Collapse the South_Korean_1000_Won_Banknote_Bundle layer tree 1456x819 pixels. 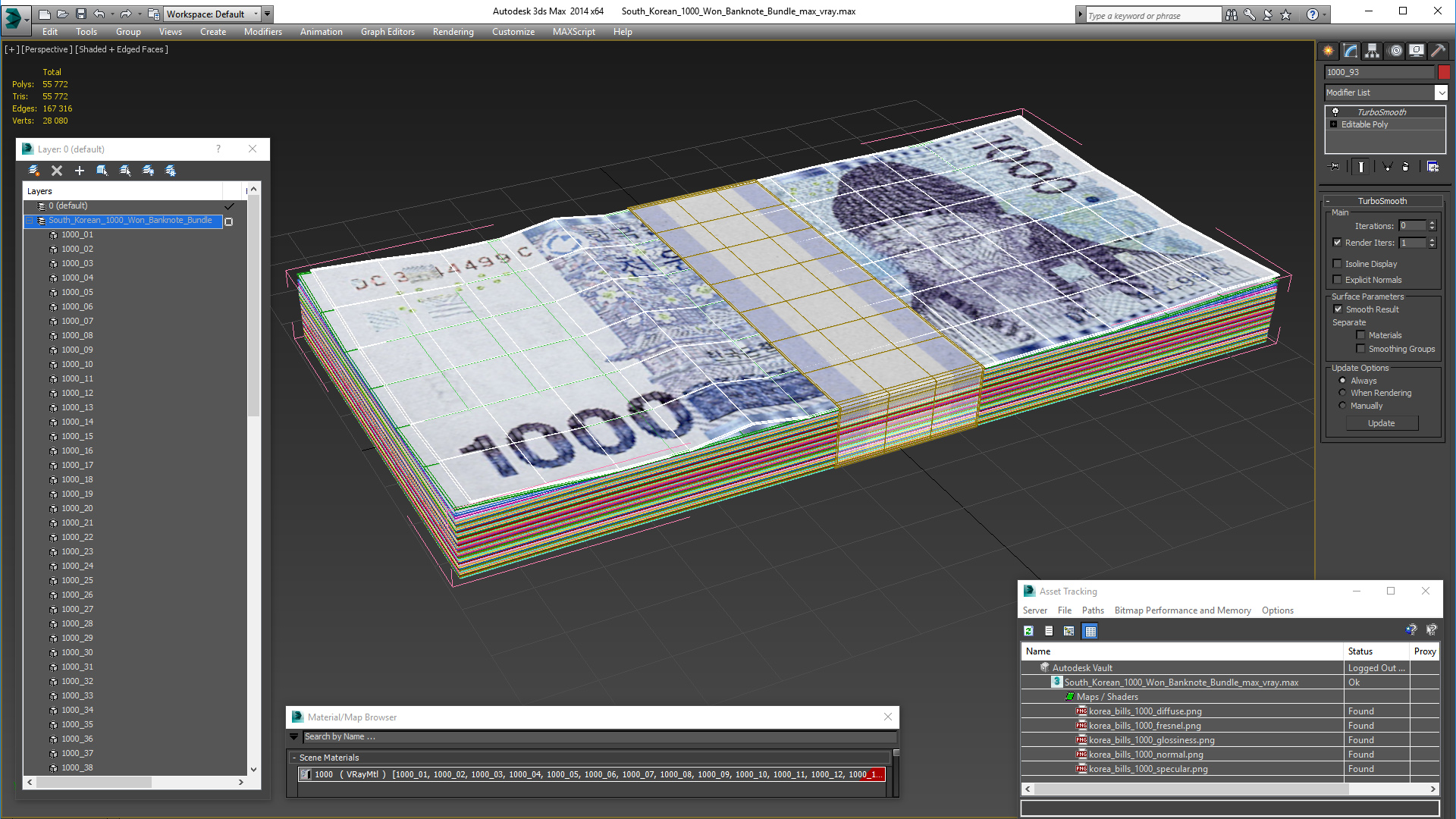(x=30, y=221)
